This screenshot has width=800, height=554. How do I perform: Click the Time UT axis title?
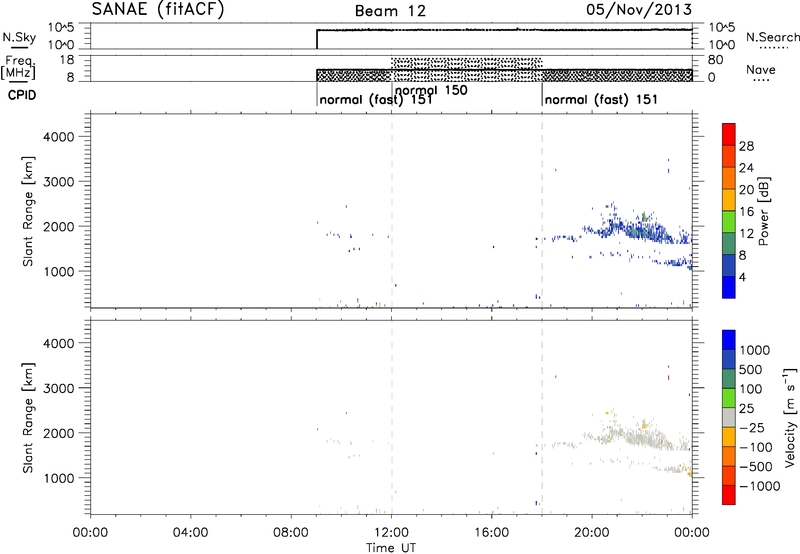pyautogui.click(x=391, y=547)
